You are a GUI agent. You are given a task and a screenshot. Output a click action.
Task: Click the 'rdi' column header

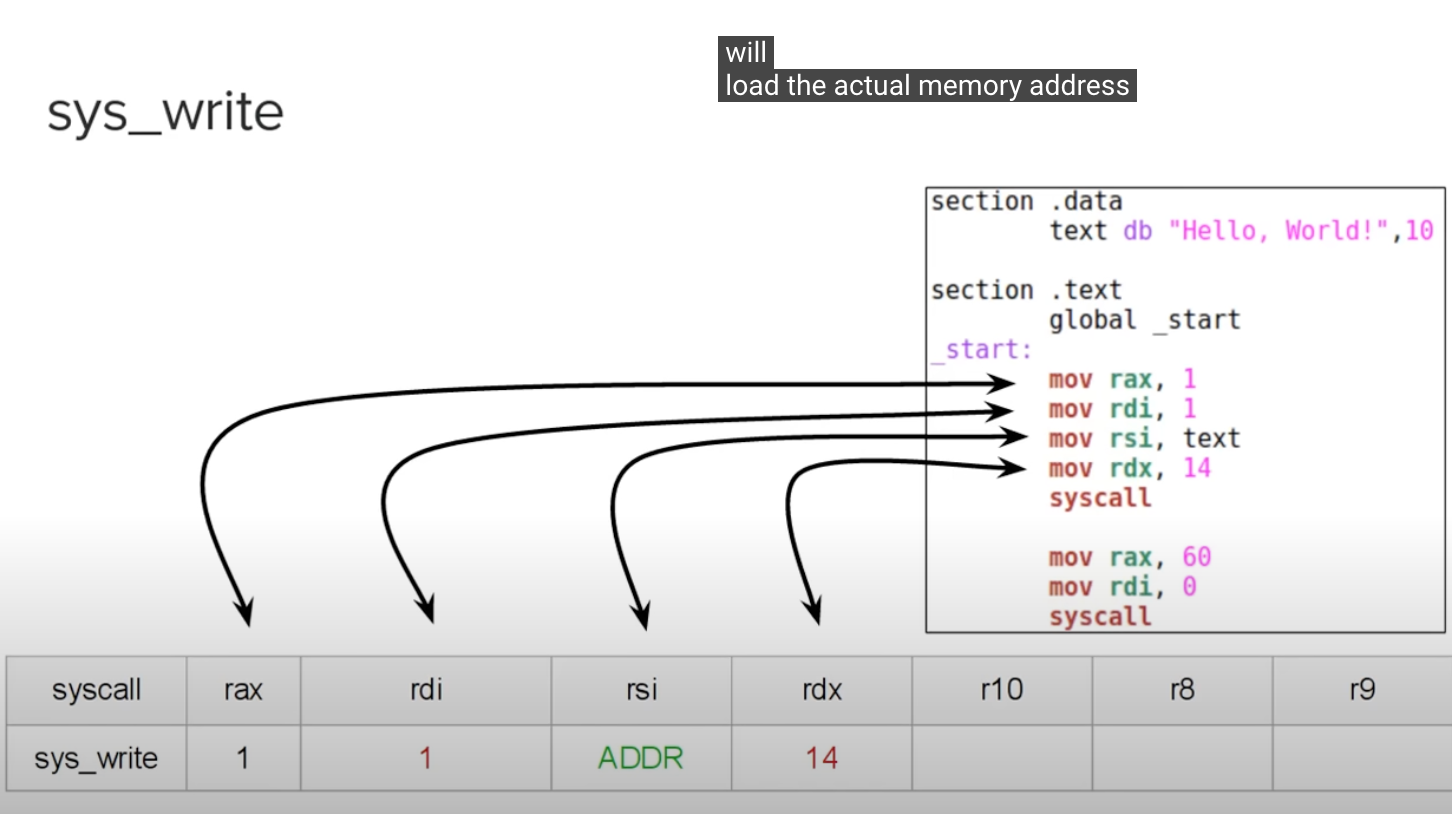(x=426, y=690)
